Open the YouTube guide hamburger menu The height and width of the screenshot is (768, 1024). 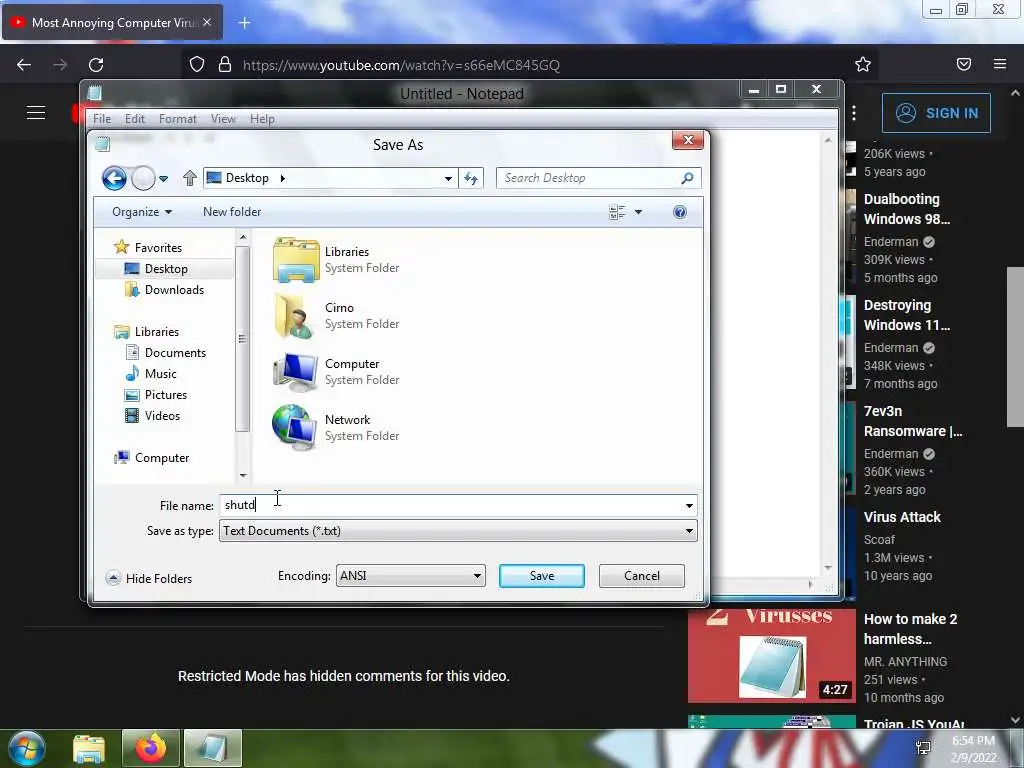point(36,113)
